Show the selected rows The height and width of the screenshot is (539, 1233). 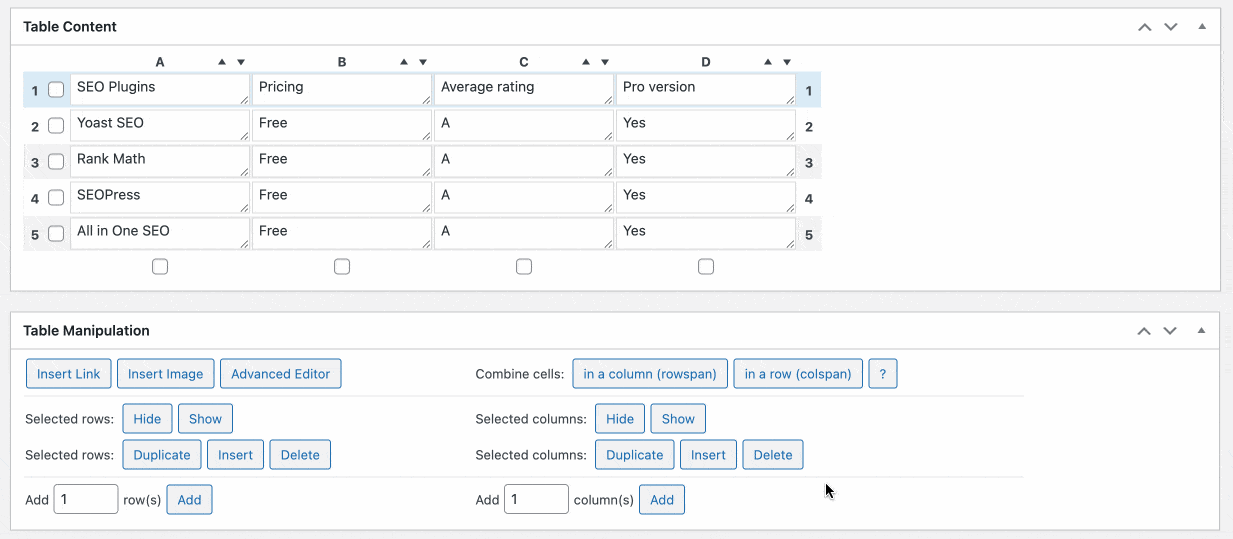pos(206,419)
